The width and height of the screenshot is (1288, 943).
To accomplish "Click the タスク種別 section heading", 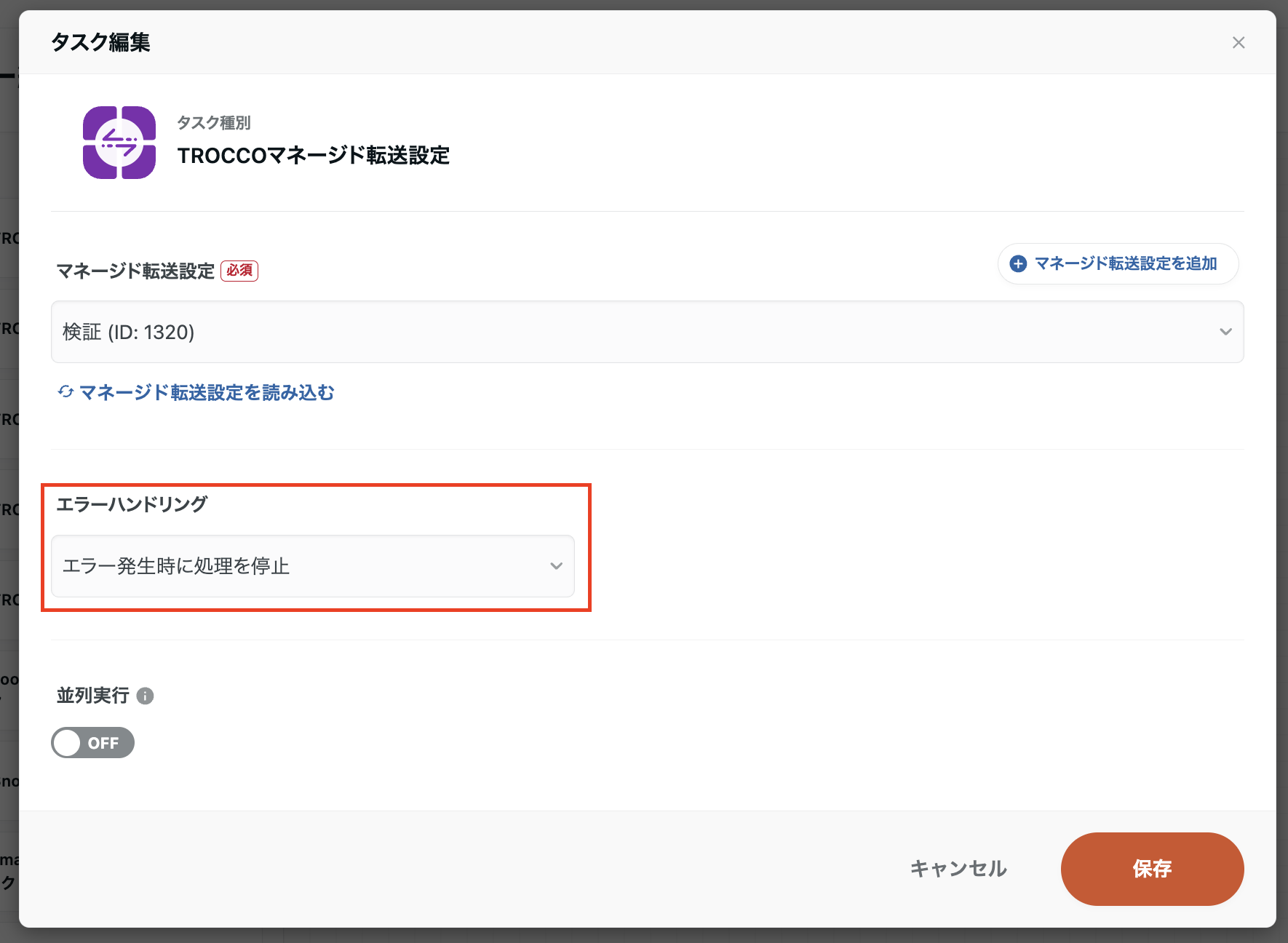I will 214,123.
